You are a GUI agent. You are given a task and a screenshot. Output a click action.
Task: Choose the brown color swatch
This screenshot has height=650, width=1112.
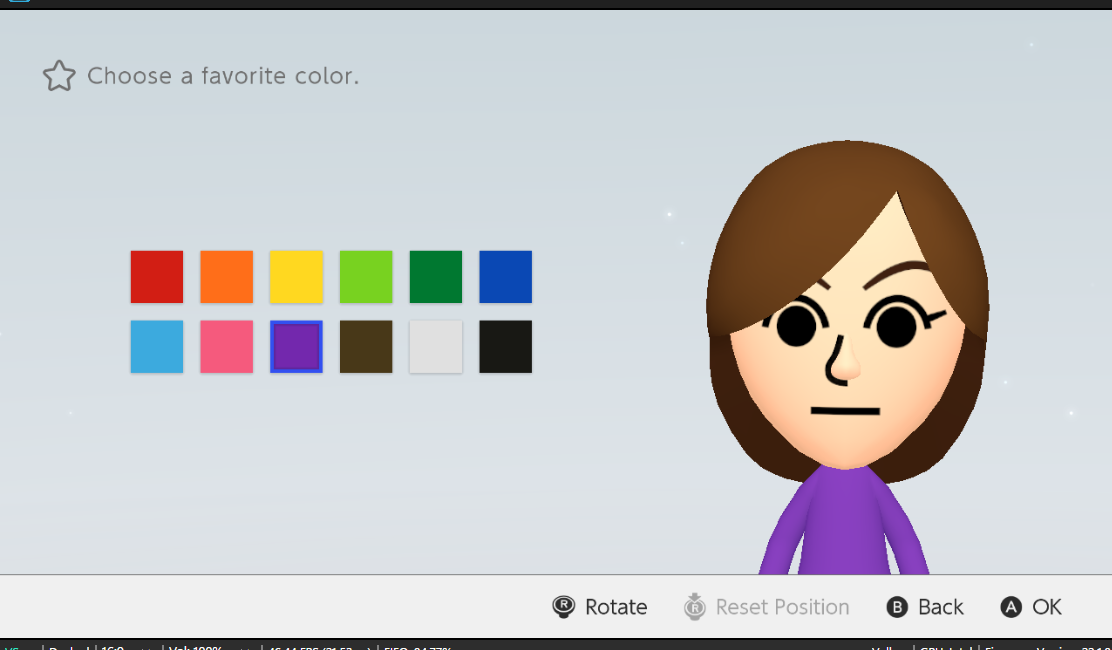coord(366,347)
